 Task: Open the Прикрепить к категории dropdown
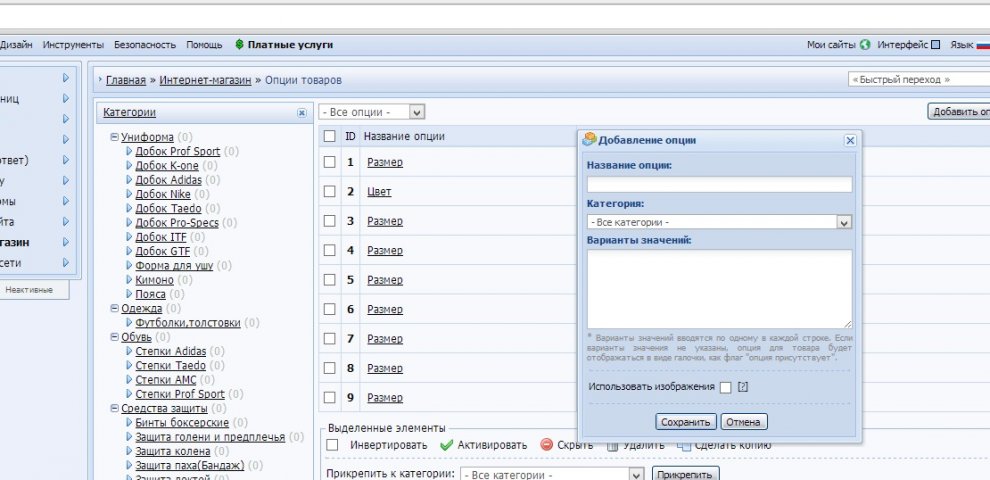(x=552, y=476)
